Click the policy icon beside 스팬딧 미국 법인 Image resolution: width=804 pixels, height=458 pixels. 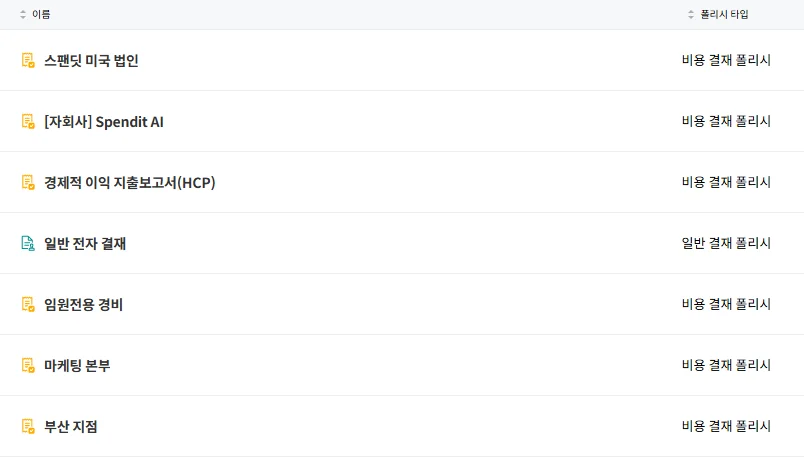(x=28, y=60)
